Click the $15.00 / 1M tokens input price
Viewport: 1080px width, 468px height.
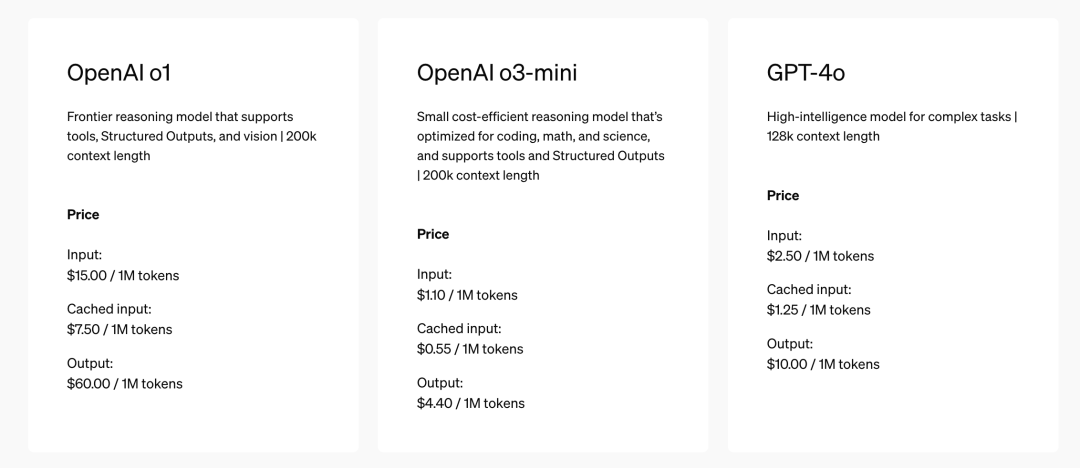pos(123,275)
